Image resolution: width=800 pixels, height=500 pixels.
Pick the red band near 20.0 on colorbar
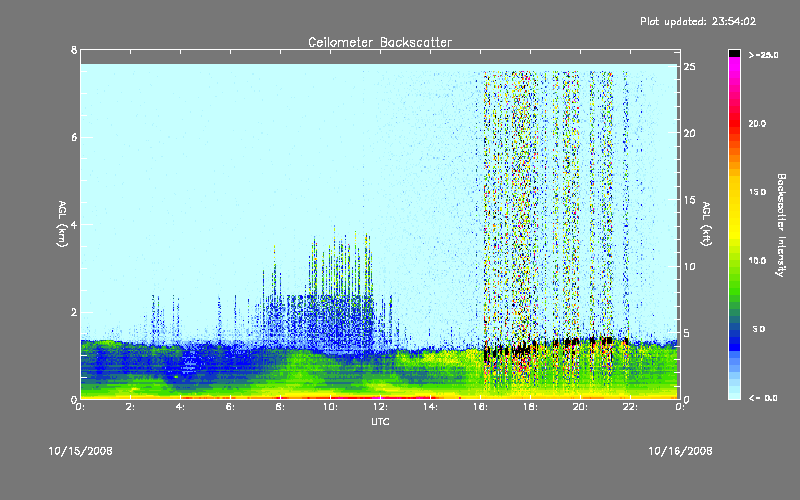tap(734, 123)
